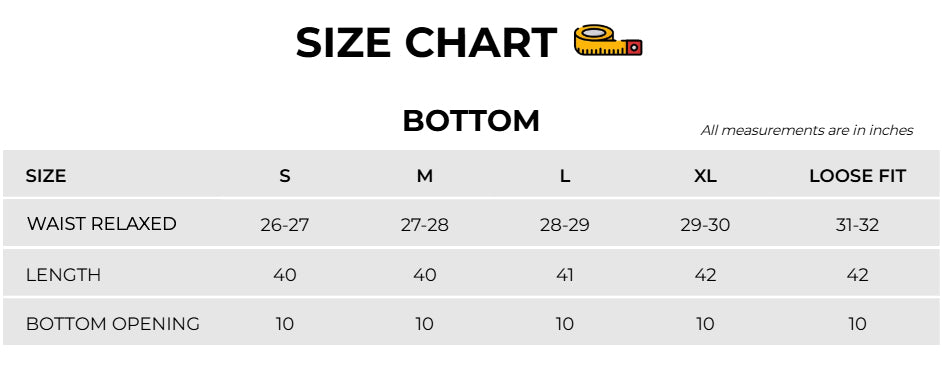
Task: Click waist value 29-30 for size XL
Action: (705, 225)
